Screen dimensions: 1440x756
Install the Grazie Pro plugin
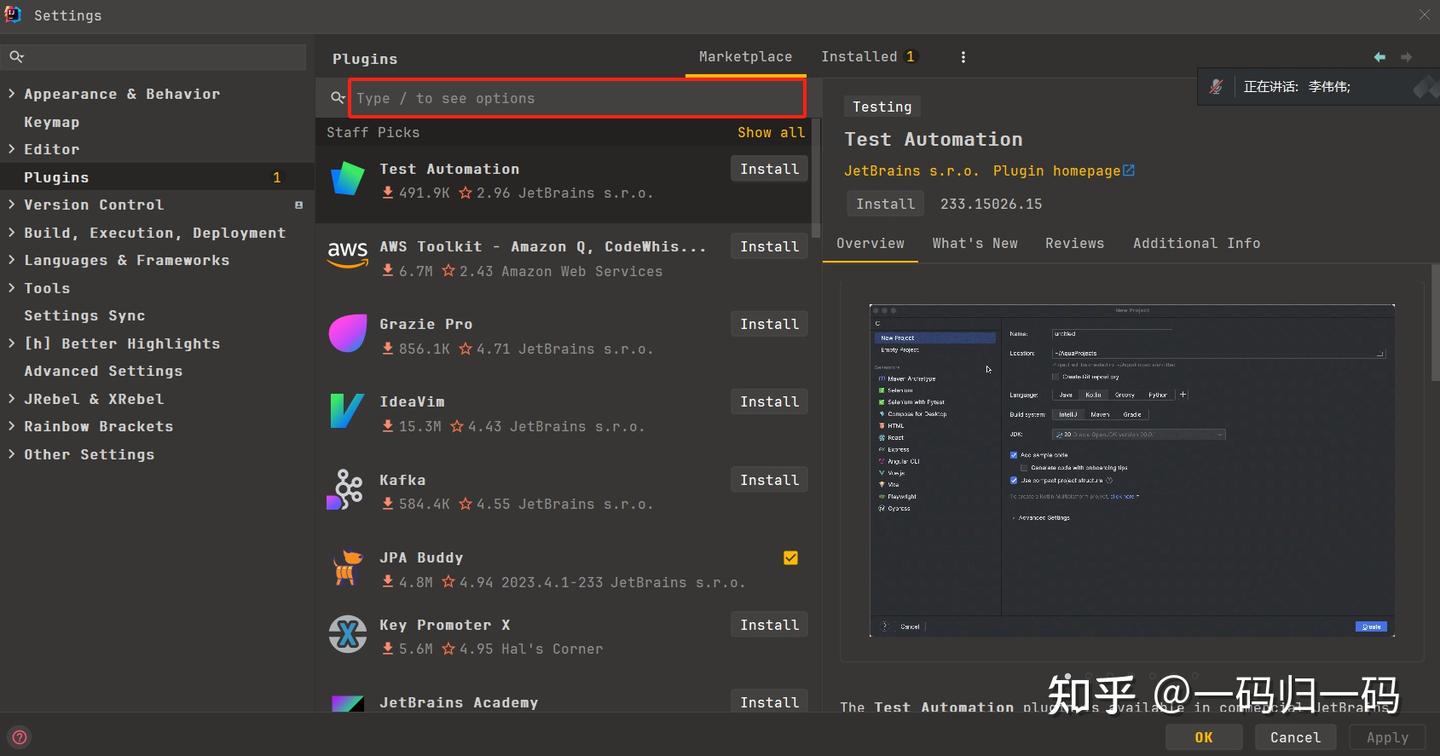click(x=769, y=324)
